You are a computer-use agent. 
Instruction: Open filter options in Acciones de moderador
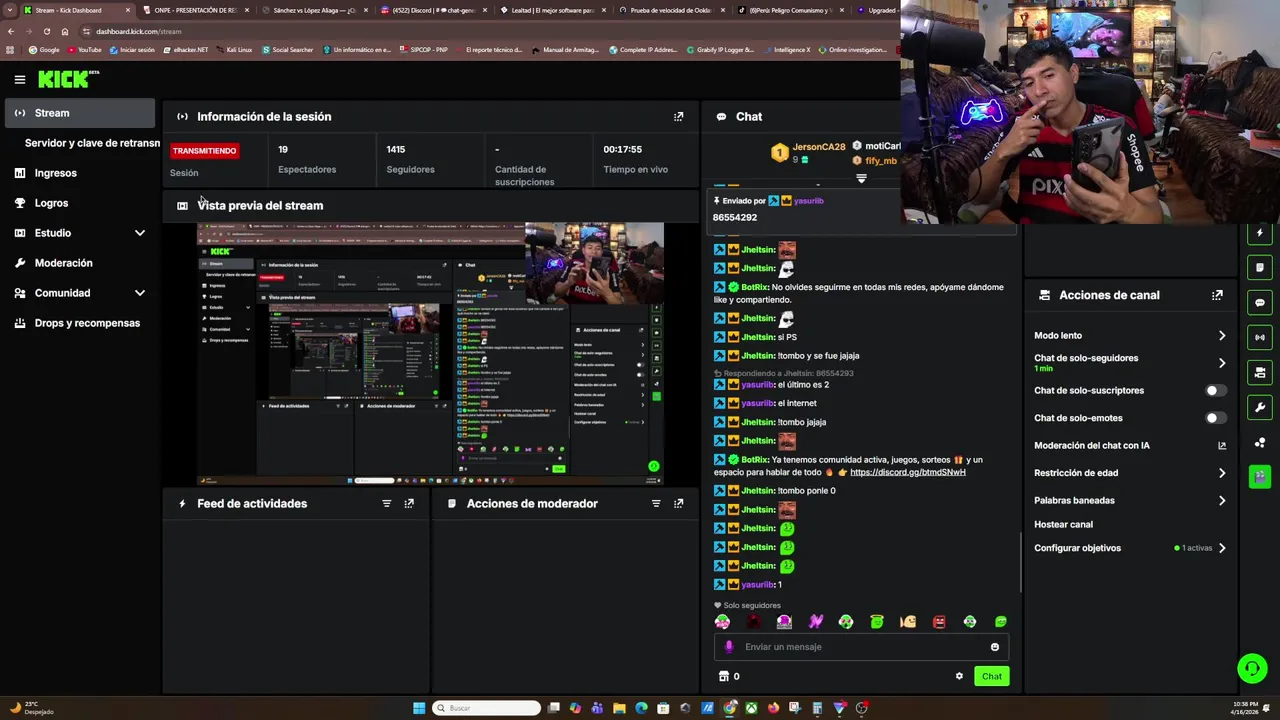click(x=656, y=504)
